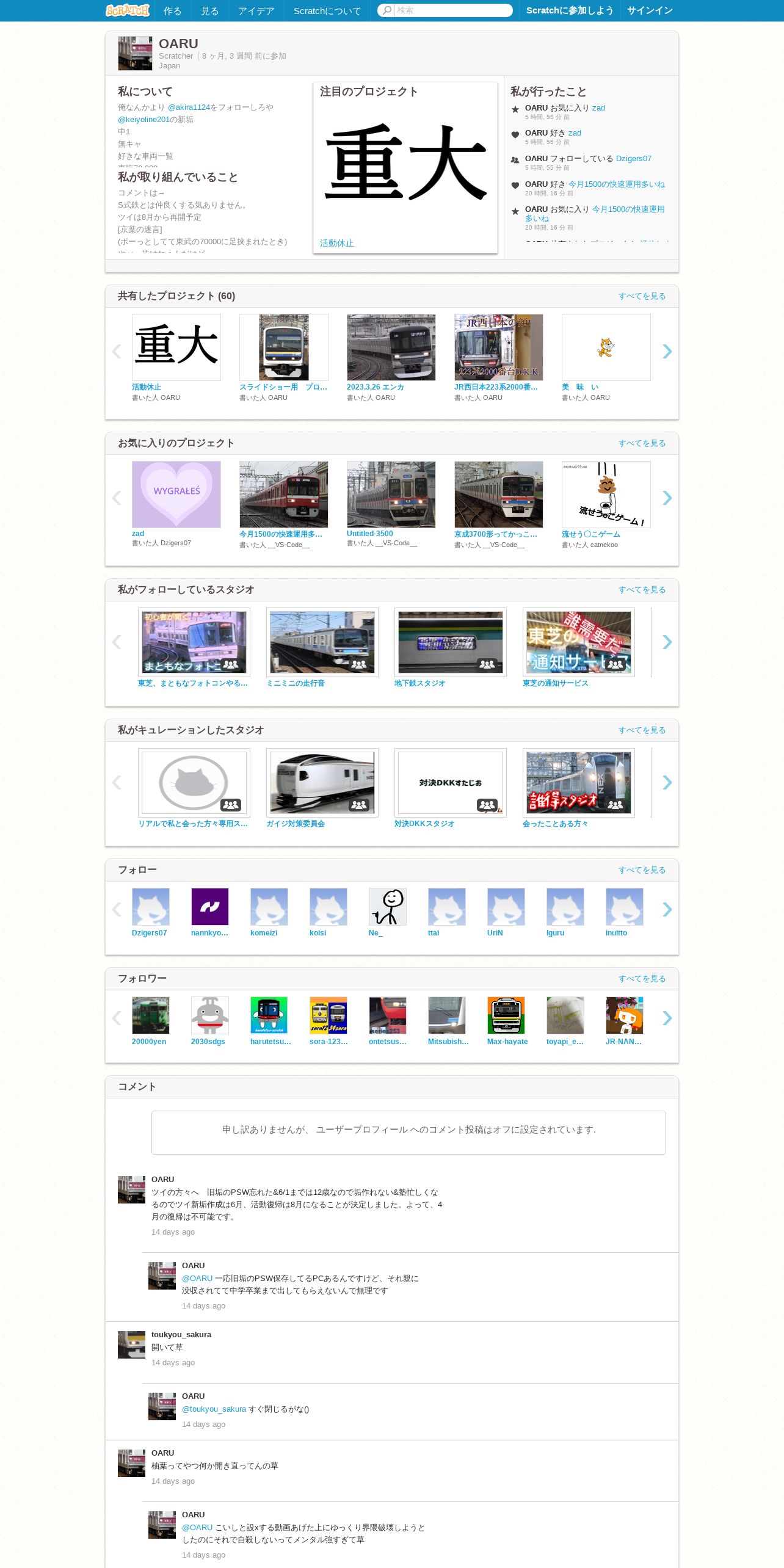The width and height of the screenshot is (784, 1568).
Task: Open Mitsubish follower avatar
Action: click(x=446, y=1015)
